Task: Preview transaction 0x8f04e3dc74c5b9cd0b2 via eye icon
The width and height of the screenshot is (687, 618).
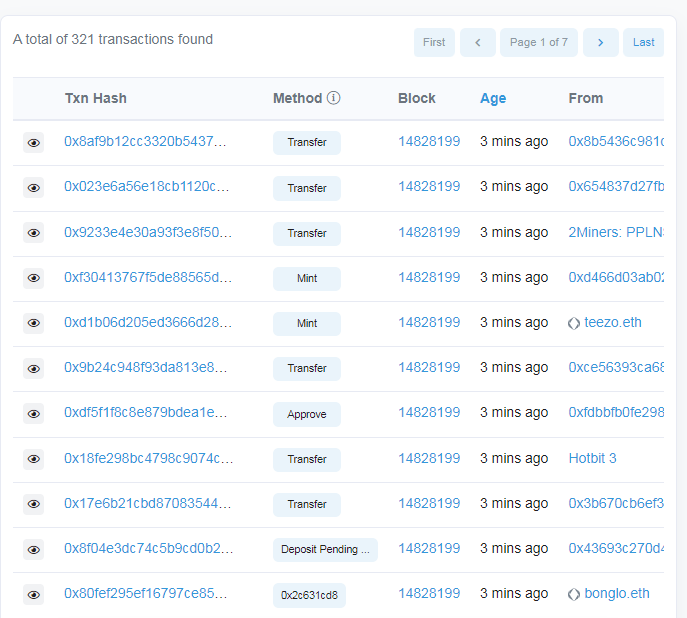Action: 33,550
